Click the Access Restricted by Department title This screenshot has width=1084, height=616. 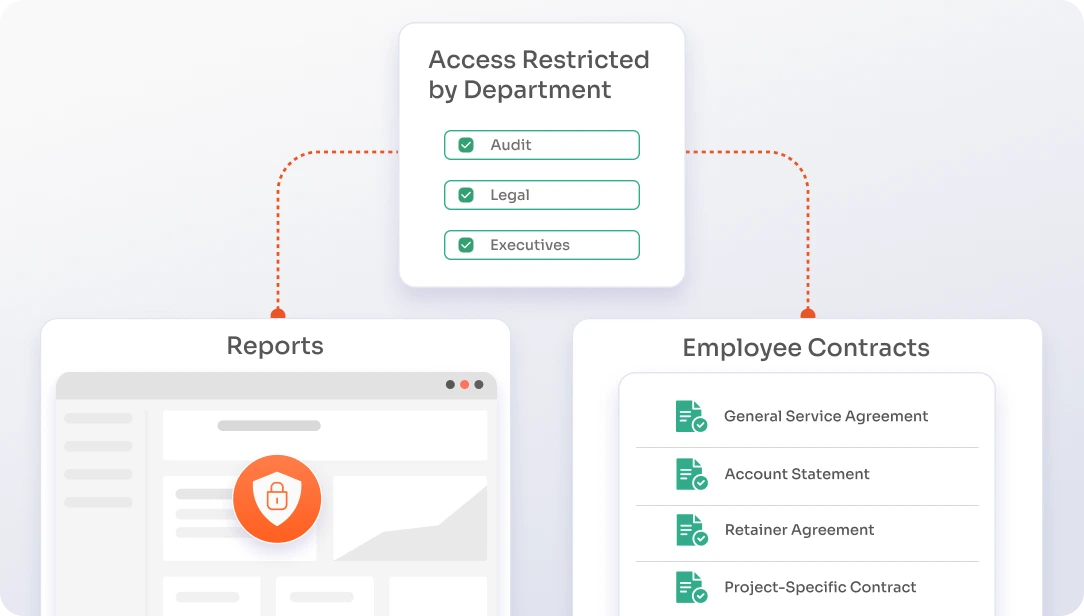(x=539, y=75)
